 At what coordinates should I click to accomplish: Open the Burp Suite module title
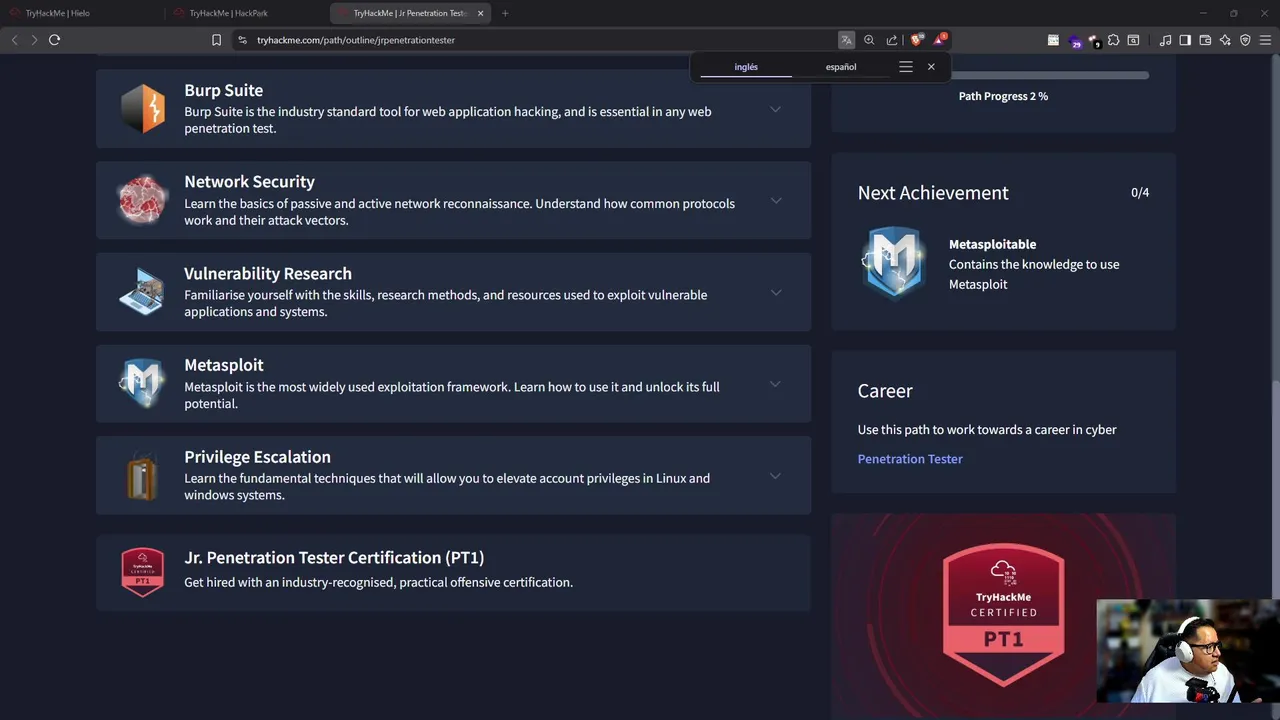click(x=224, y=90)
